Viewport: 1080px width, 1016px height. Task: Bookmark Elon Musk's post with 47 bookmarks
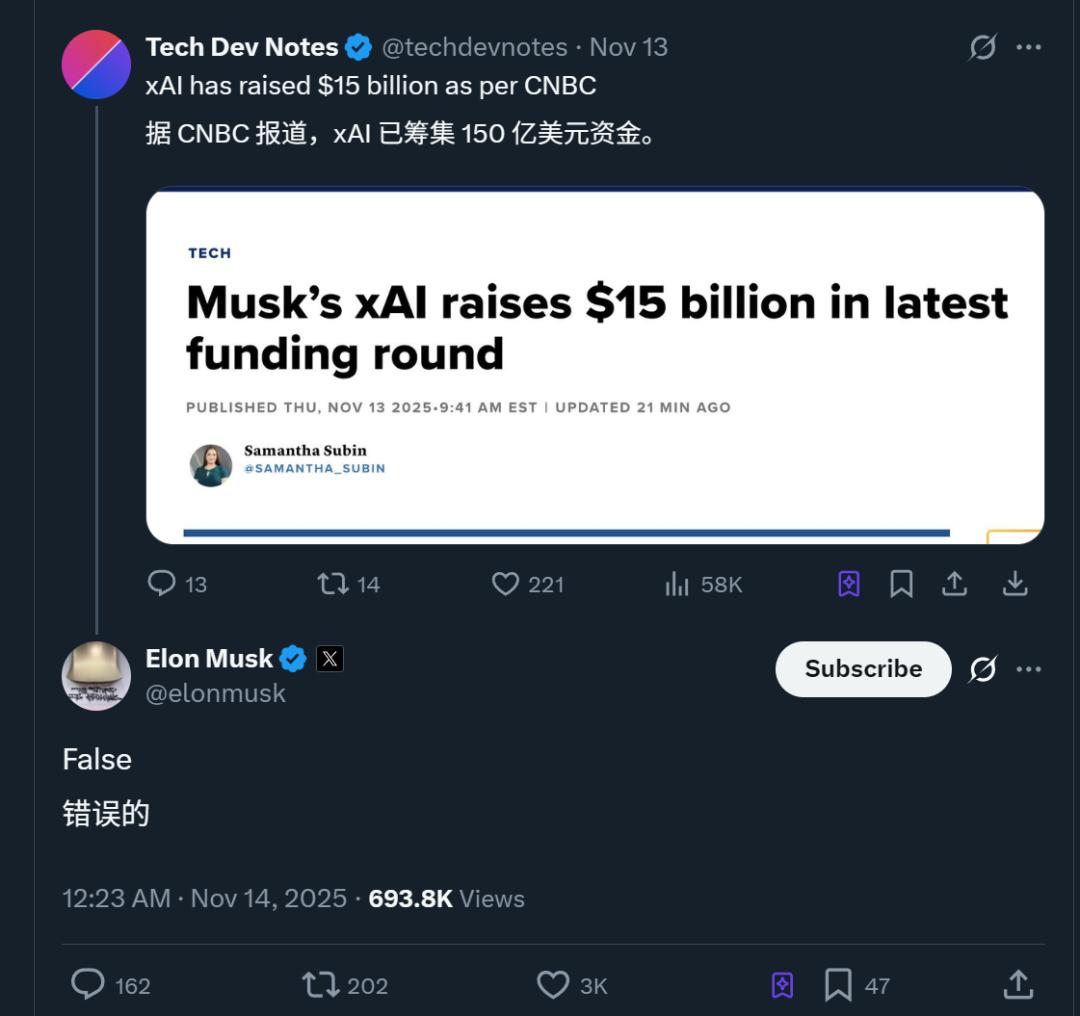(x=838, y=986)
